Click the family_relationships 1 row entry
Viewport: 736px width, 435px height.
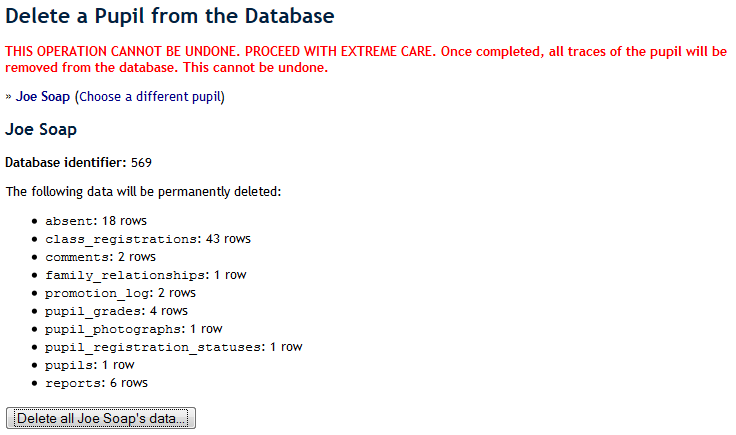pos(145,275)
